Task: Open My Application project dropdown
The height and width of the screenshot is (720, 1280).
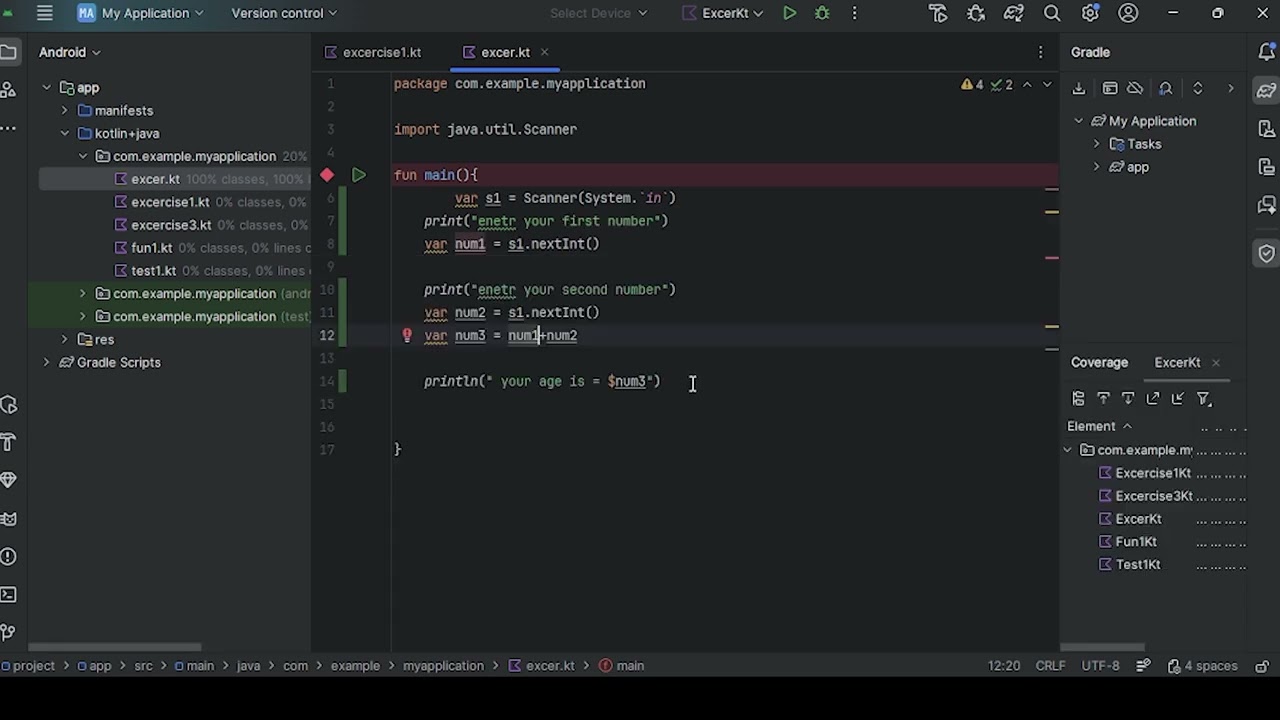Action: [141, 13]
